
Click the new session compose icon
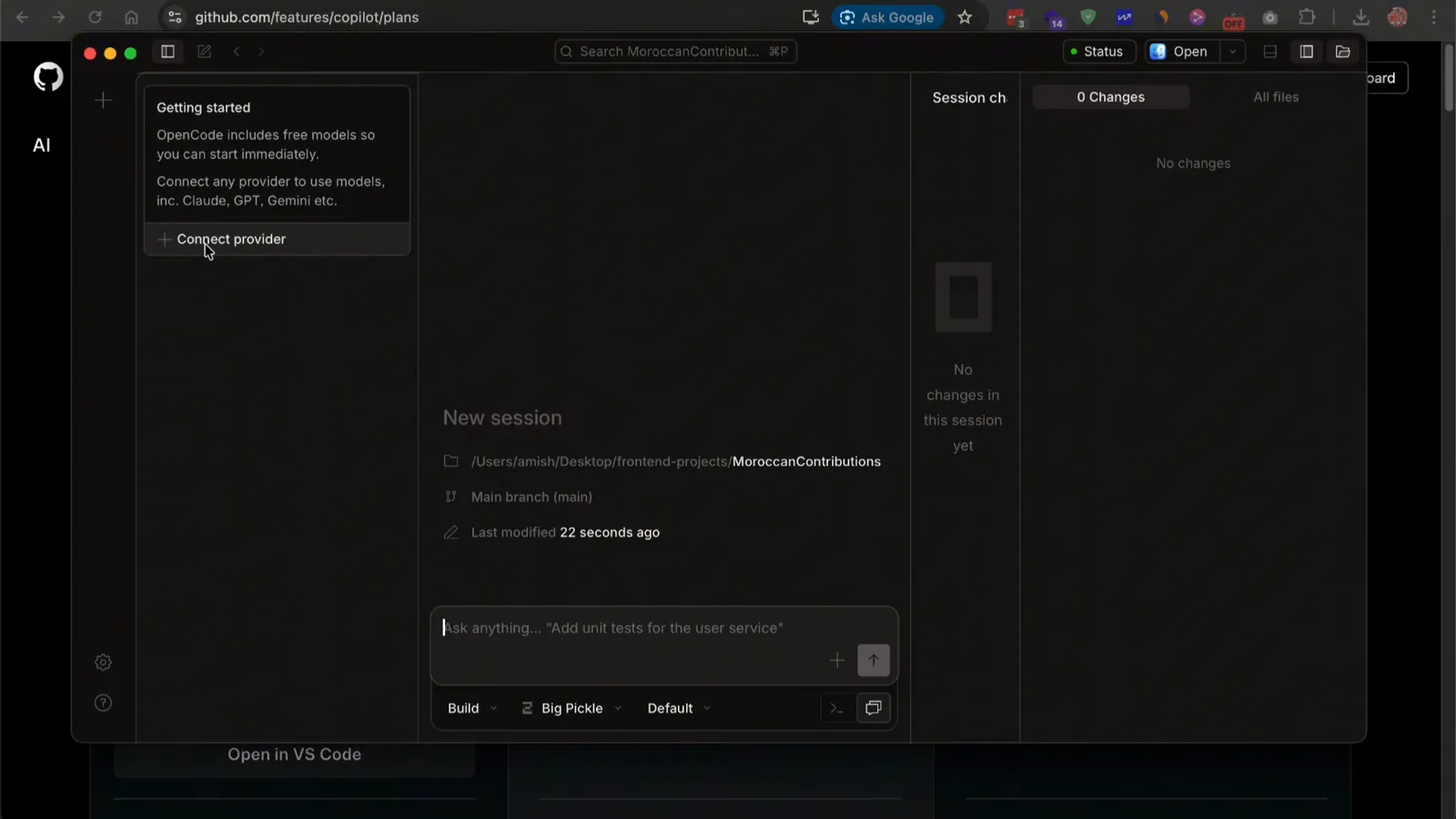click(x=204, y=52)
